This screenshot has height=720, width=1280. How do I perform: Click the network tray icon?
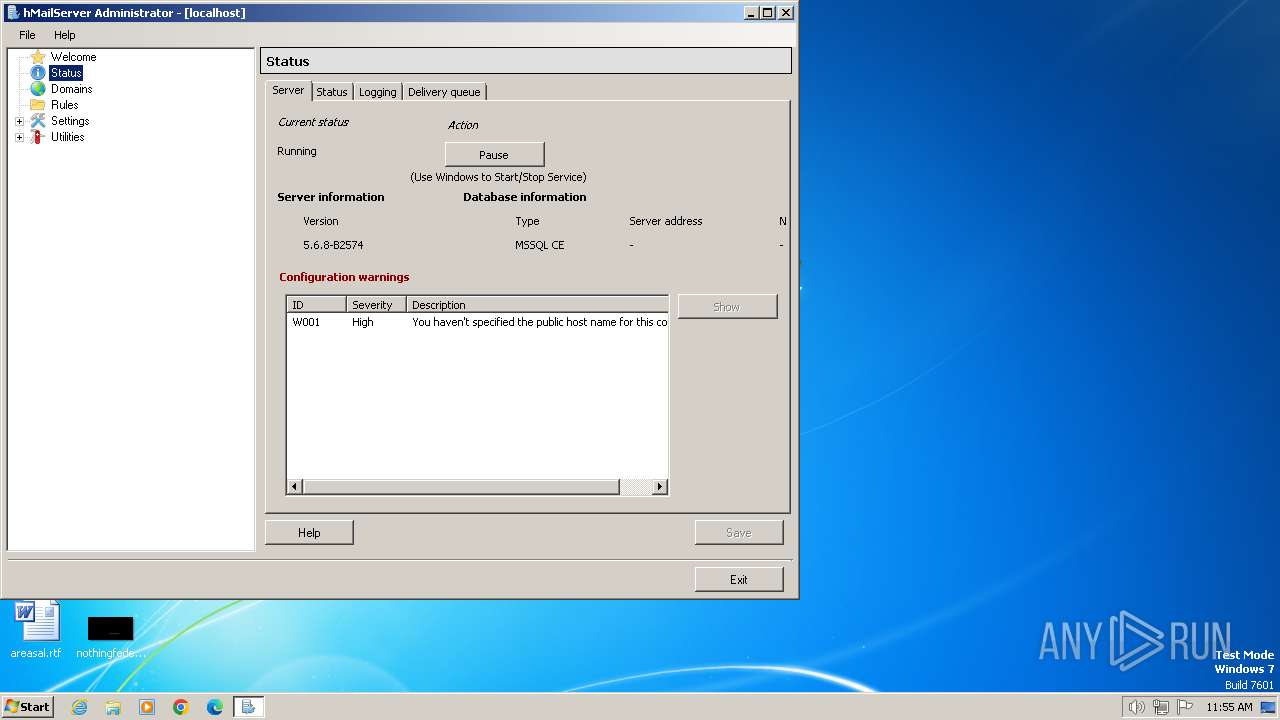point(1161,707)
